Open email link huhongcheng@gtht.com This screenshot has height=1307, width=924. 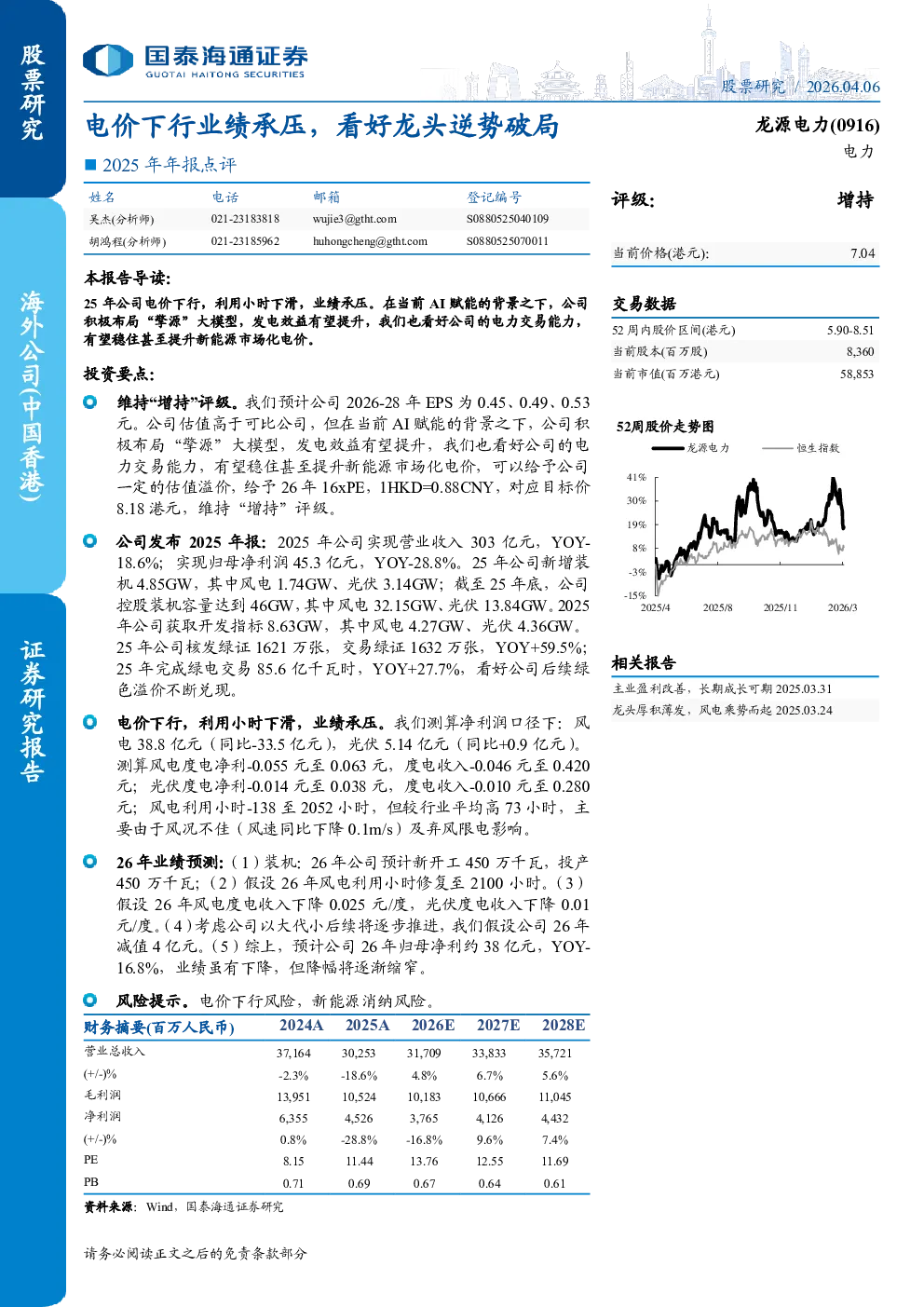[370, 241]
